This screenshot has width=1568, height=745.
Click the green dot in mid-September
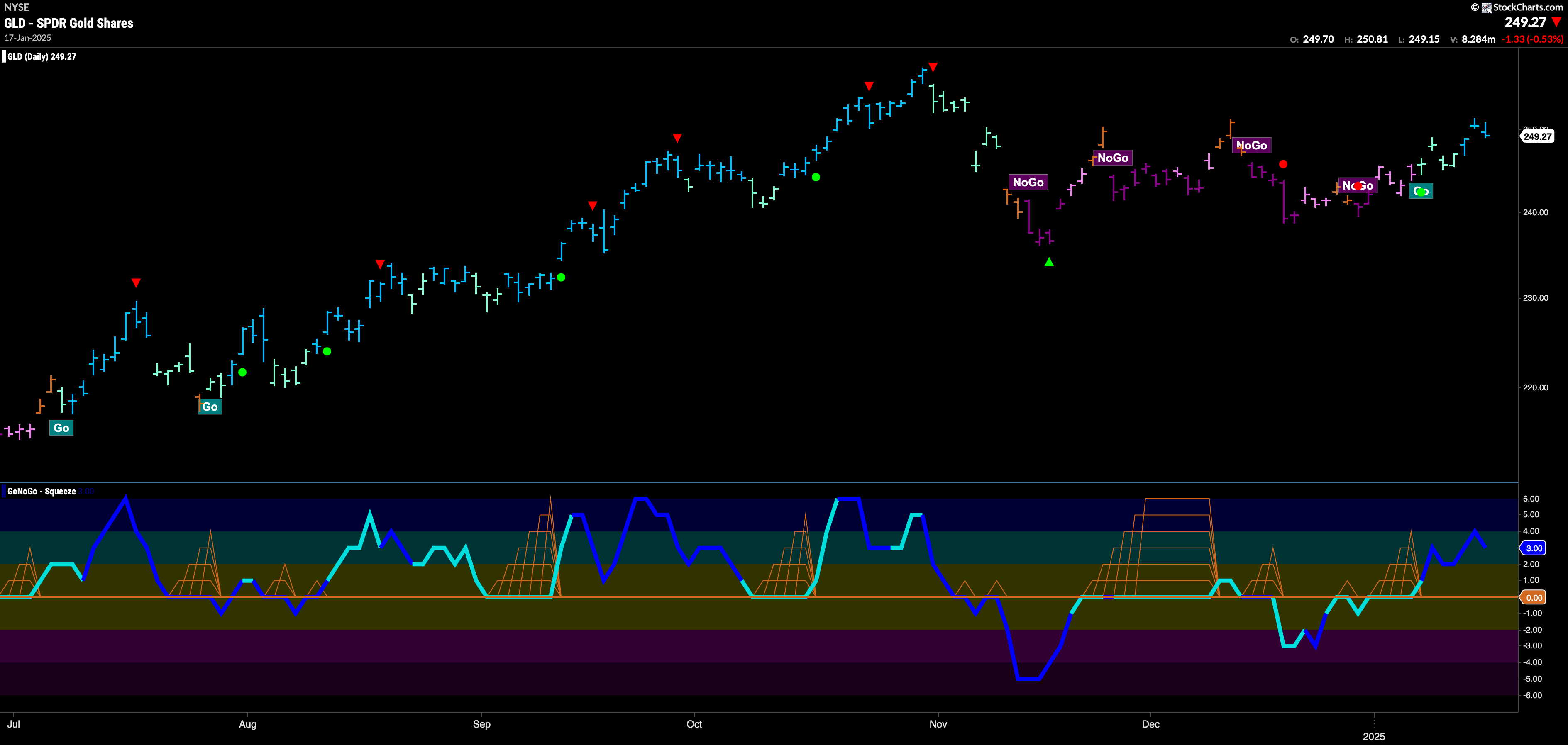click(561, 278)
